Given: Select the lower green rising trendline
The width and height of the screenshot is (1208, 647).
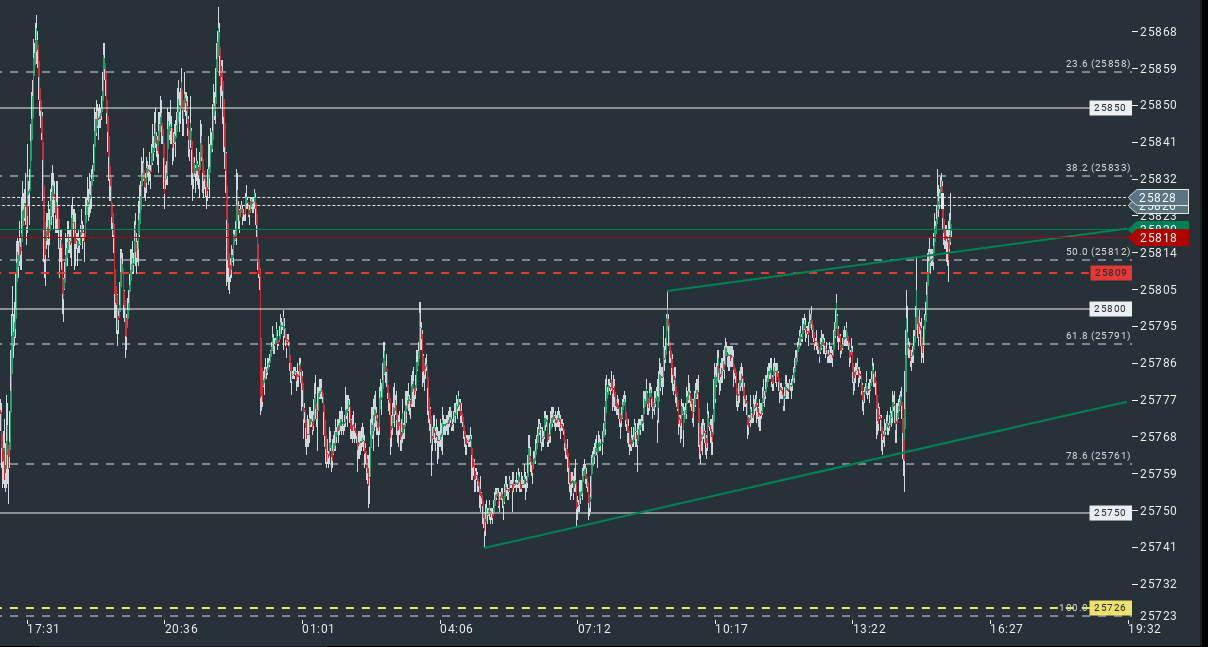Looking at the screenshot, I should tap(806, 474).
